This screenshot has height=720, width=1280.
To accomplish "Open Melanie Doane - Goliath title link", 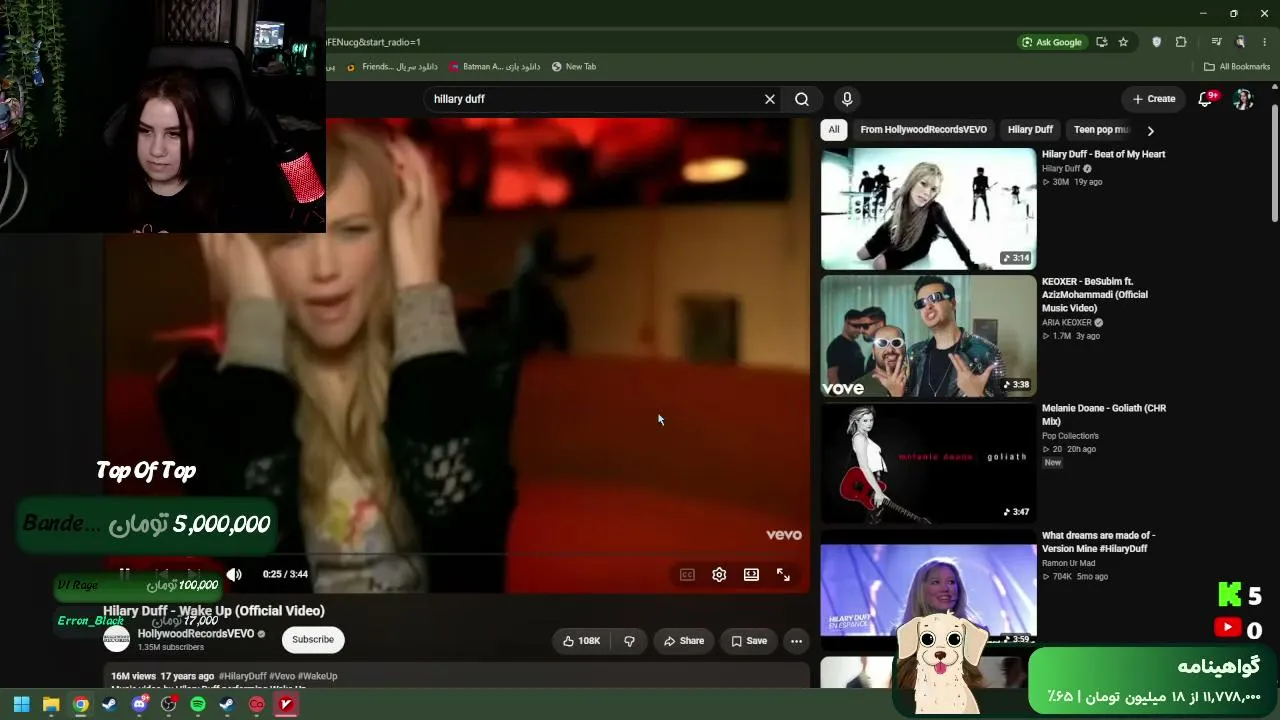I will pyautogui.click(x=1104, y=415).
